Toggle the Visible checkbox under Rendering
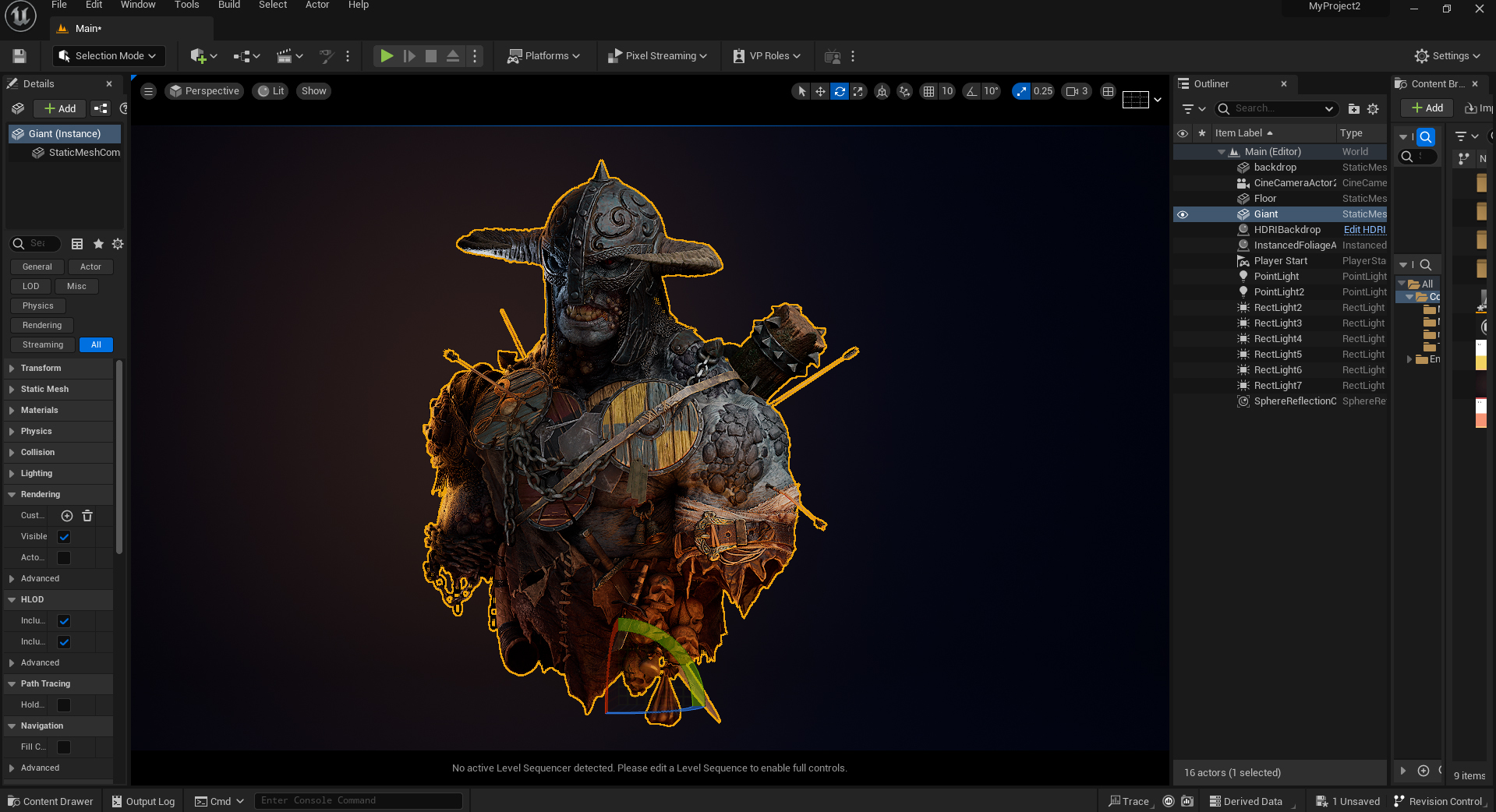The height and width of the screenshot is (812, 1496). (x=64, y=537)
